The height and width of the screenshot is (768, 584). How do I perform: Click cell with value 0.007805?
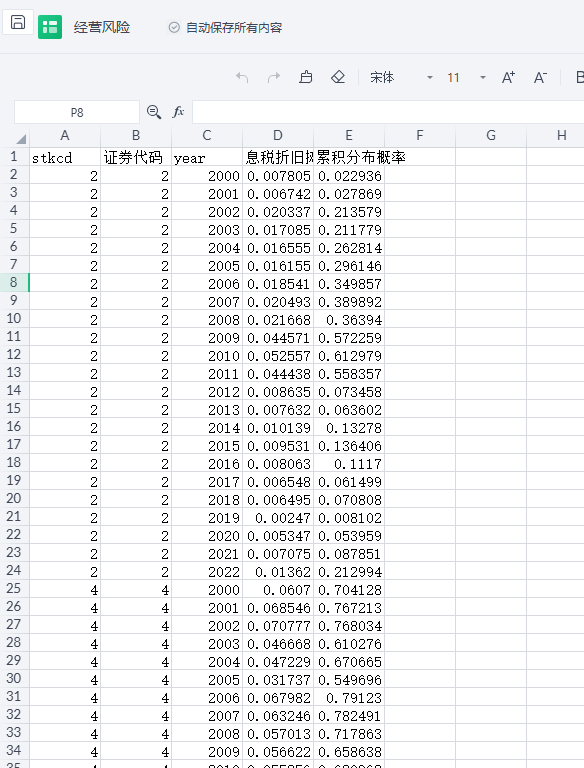(278, 175)
